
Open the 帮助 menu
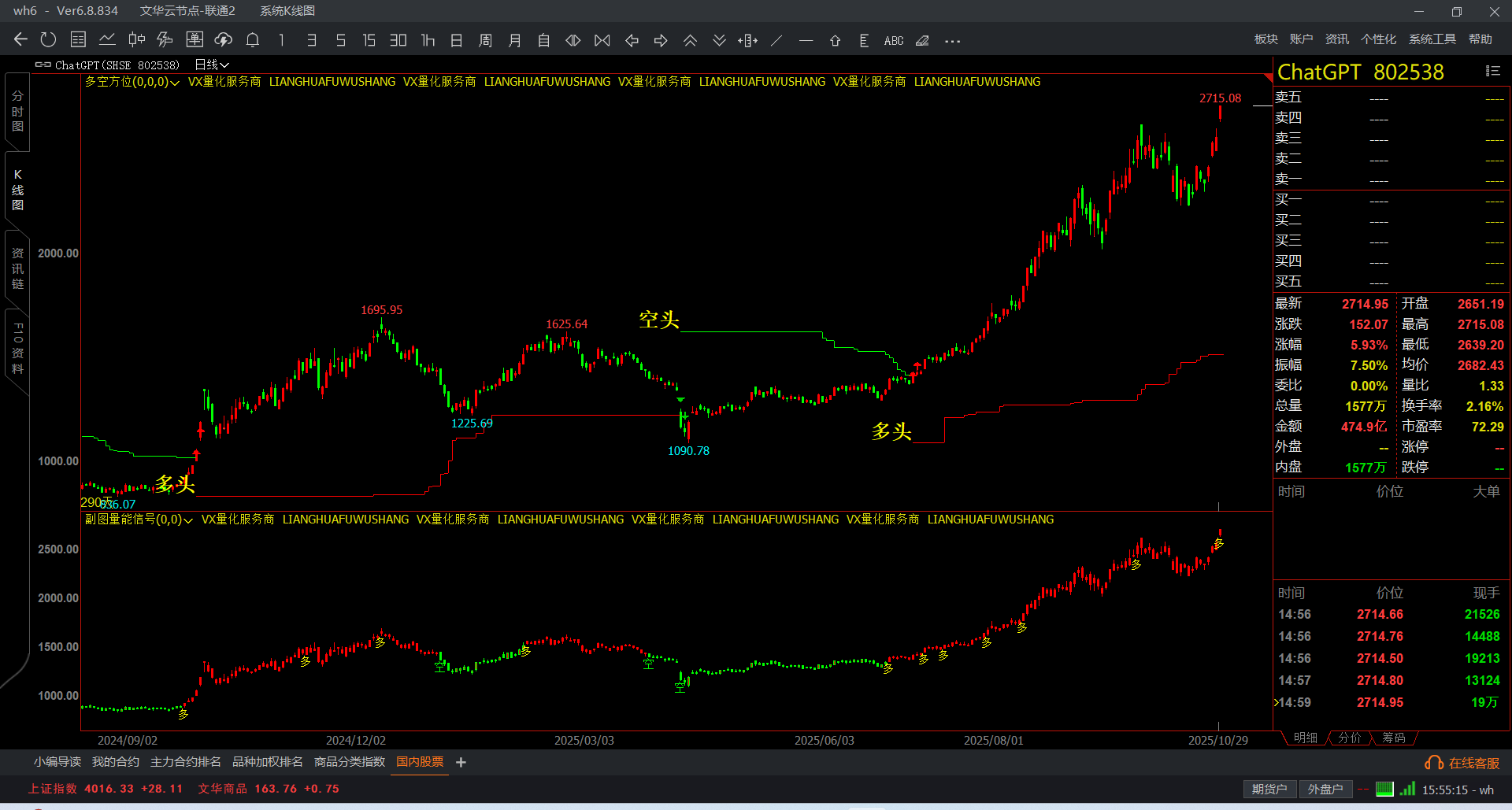(1480, 39)
